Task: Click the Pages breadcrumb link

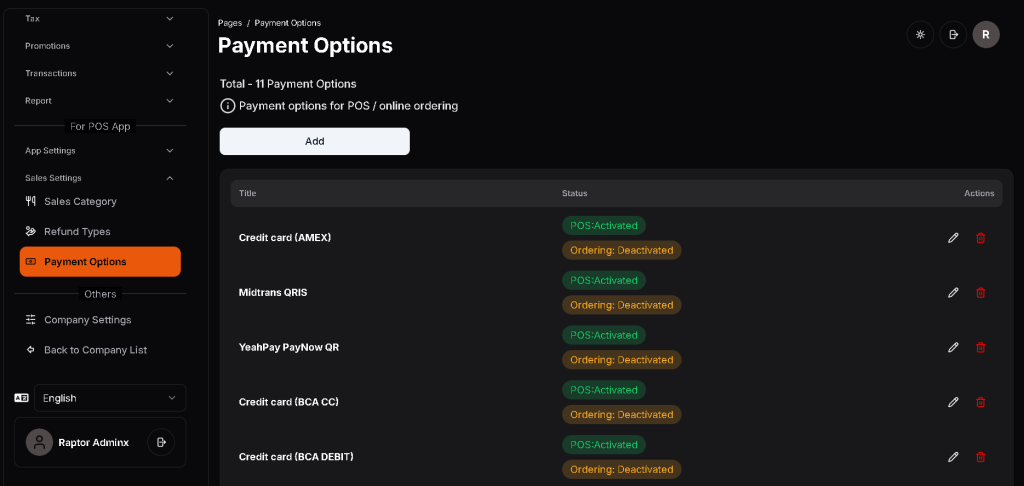Action: pos(230,22)
